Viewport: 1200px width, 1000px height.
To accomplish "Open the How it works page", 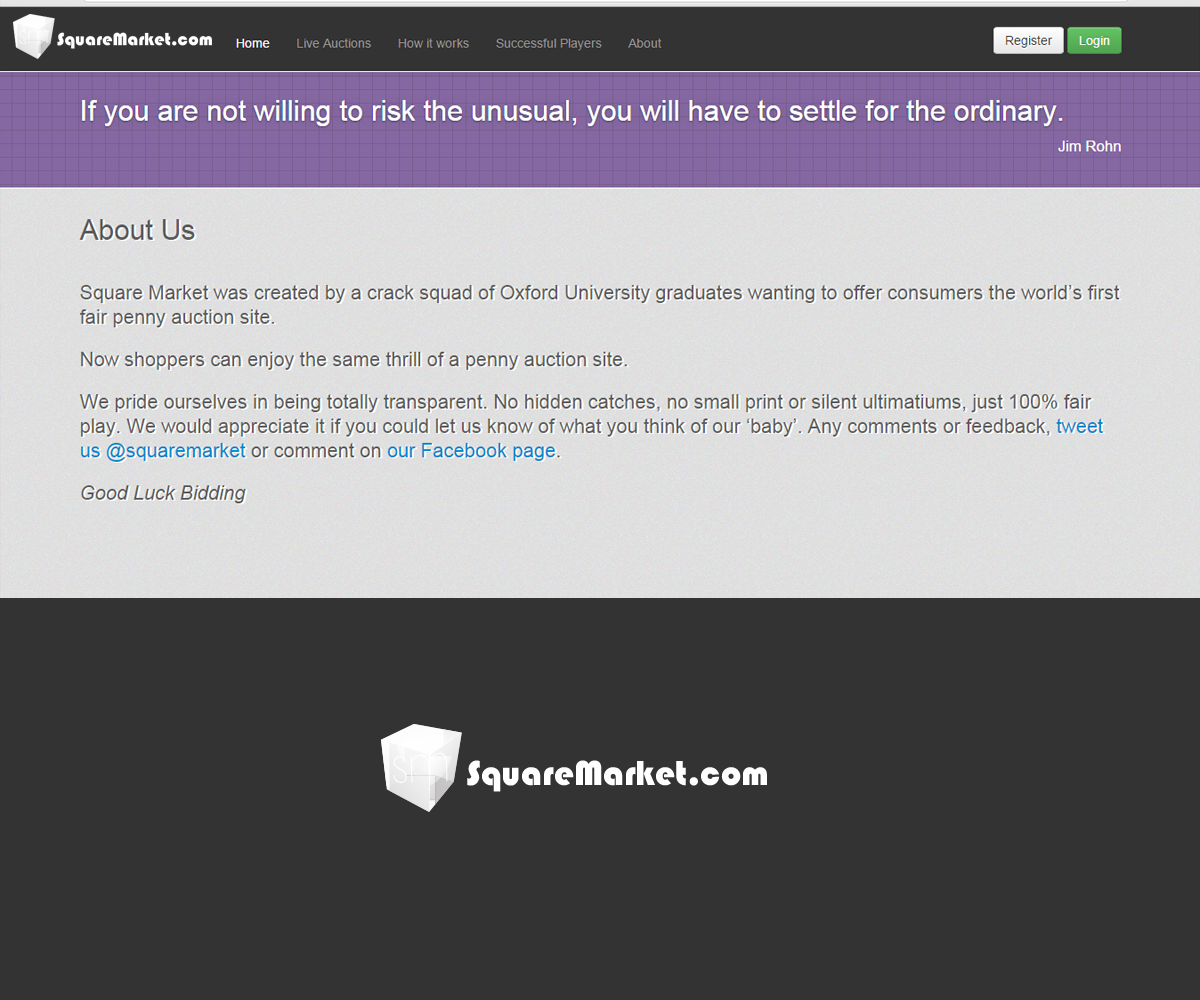I will click(x=433, y=43).
